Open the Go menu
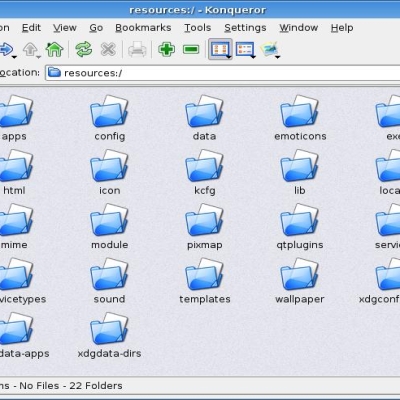The width and height of the screenshot is (400, 400). click(96, 28)
